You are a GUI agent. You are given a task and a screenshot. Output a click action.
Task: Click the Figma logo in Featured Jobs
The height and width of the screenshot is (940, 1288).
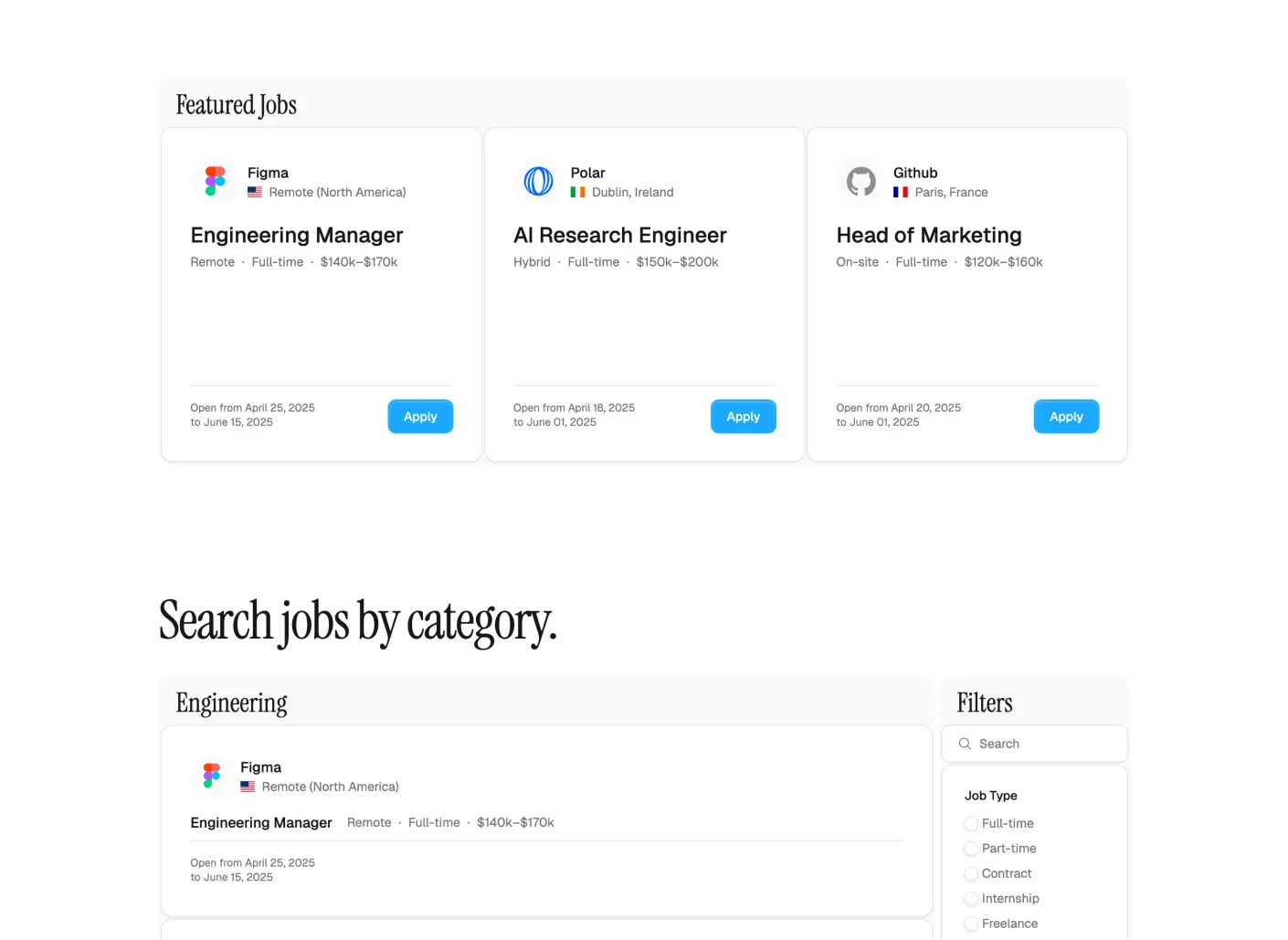215,181
